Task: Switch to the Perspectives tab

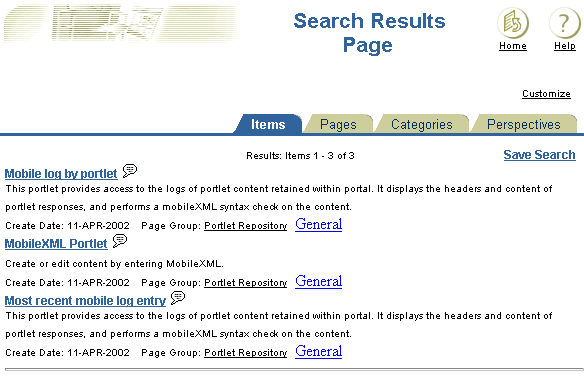Action: pos(524,124)
